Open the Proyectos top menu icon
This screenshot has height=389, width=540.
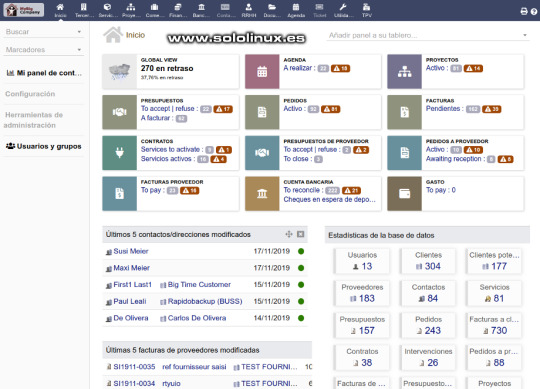point(131,7)
